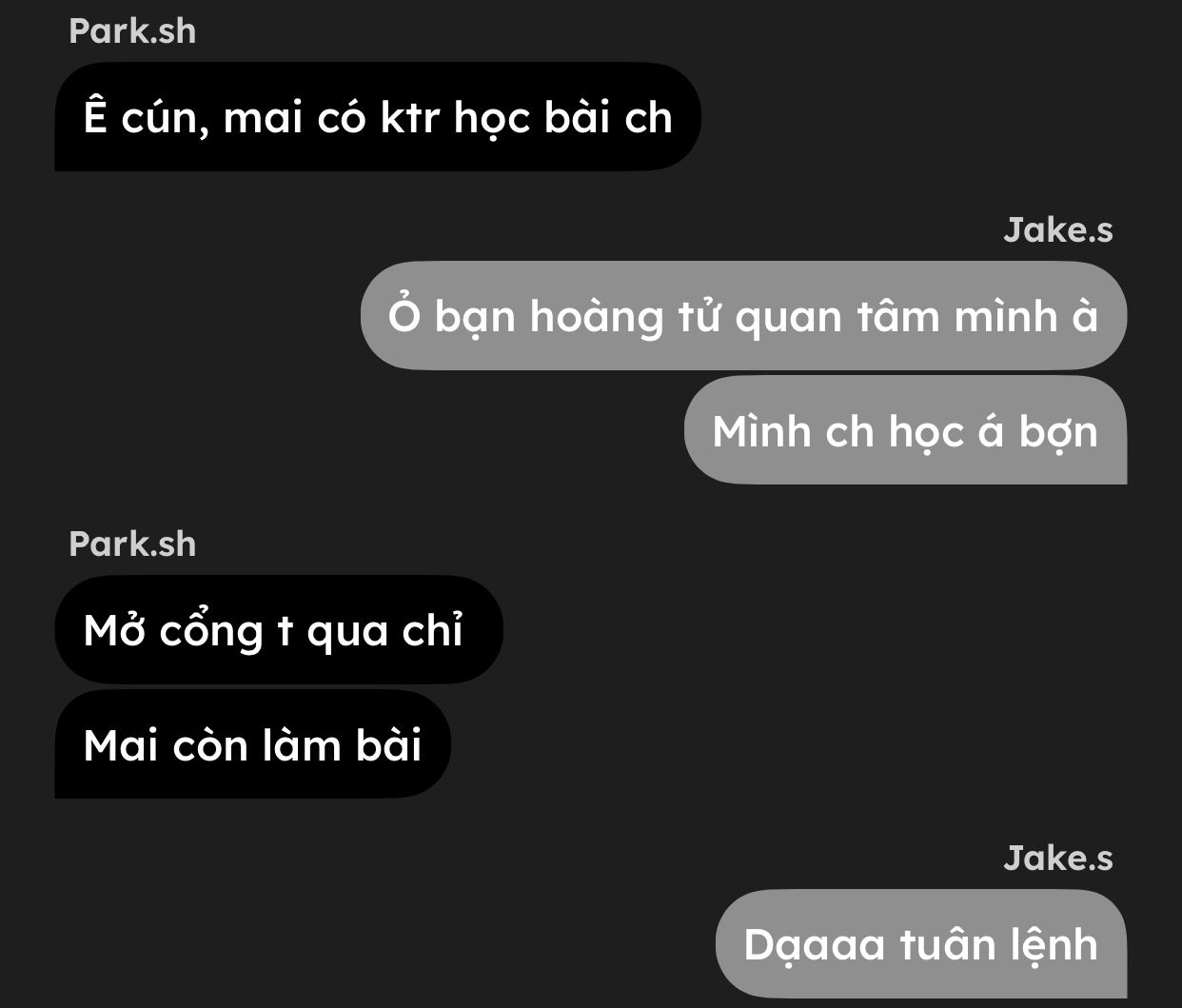This screenshot has height=1008, width=1182.
Task: Select the "Ỏ bạn hoàng tử quan tâm mình à" bubble
Action: pyautogui.click(x=743, y=315)
